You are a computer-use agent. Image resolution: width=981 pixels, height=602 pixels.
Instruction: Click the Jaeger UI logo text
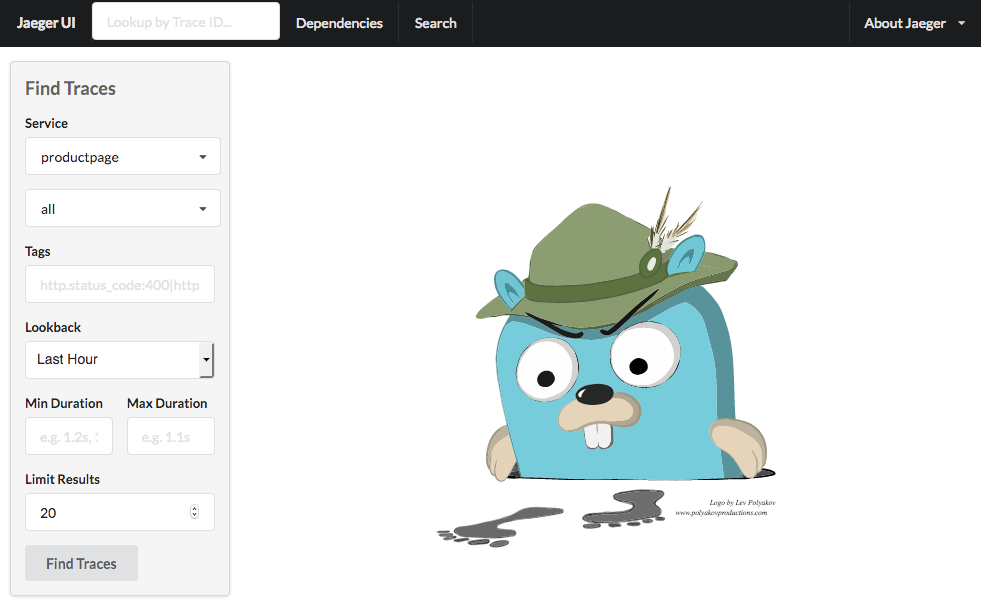(x=46, y=23)
